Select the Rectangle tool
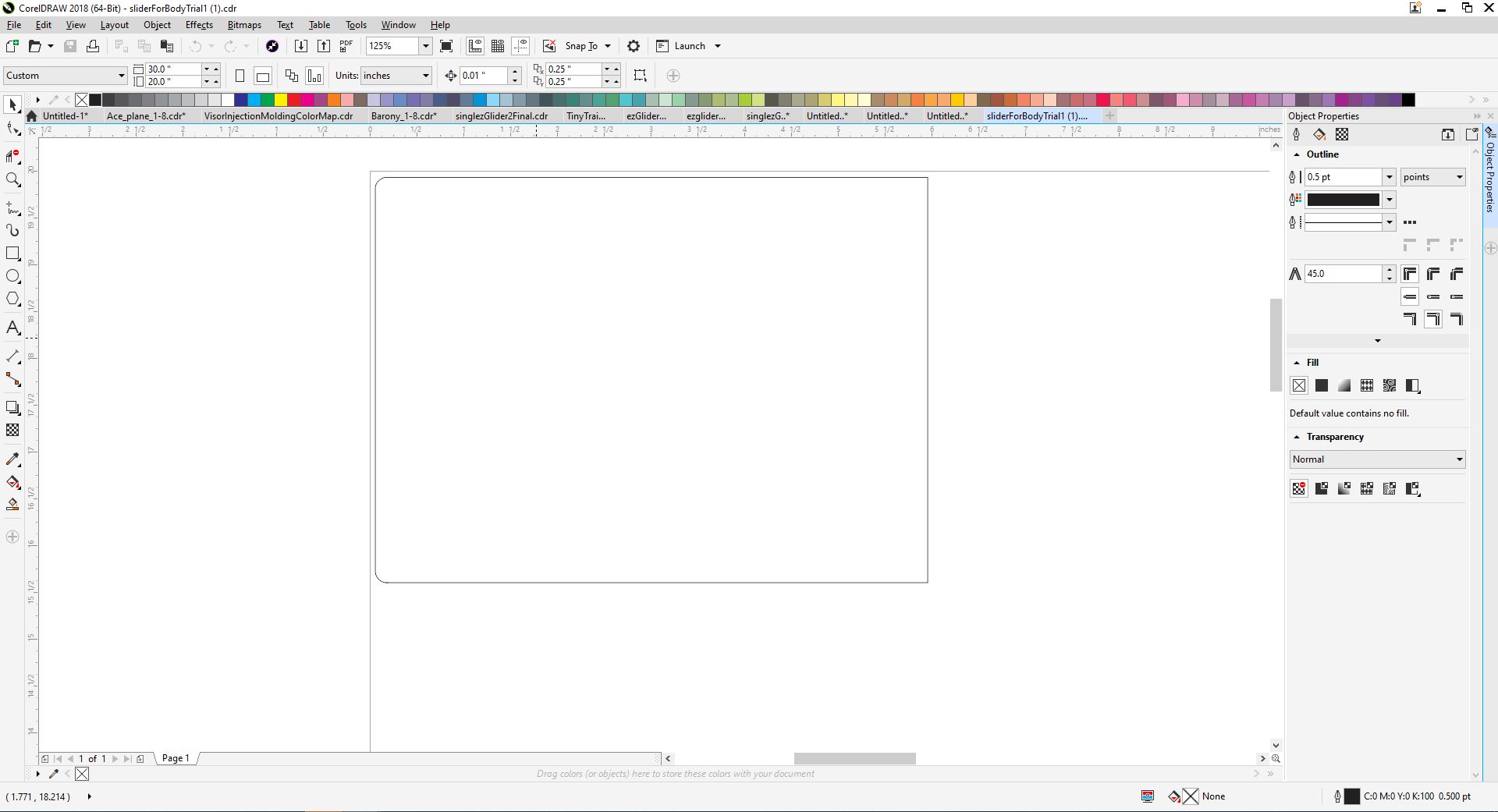Image resolution: width=1498 pixels, height=812 pixels. pos(12,254)
